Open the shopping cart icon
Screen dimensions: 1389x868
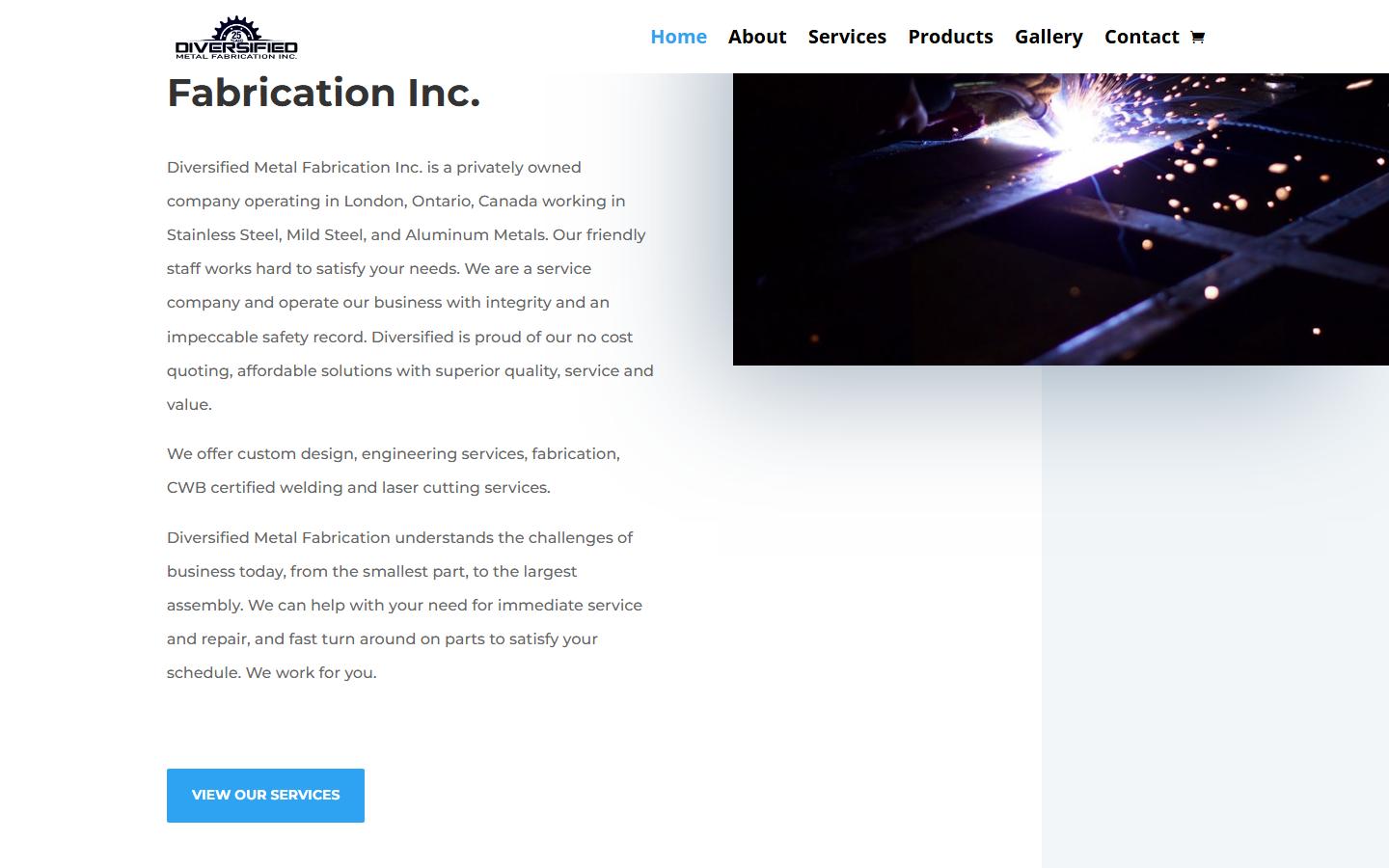(1197, 37)
